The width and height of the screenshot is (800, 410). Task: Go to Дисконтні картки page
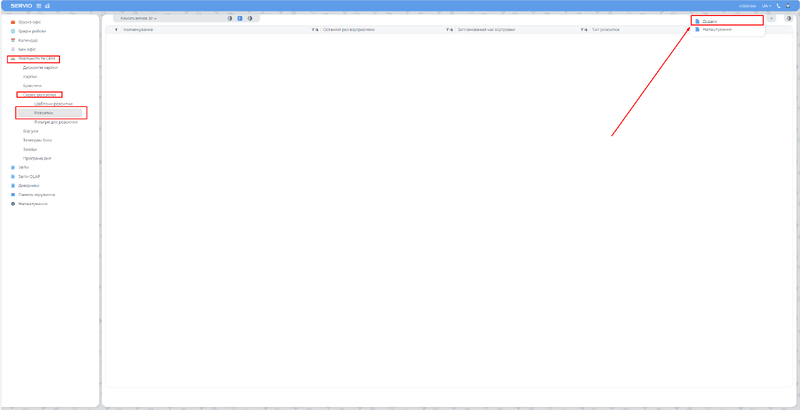pyautogui.click(x=40, y=68)
